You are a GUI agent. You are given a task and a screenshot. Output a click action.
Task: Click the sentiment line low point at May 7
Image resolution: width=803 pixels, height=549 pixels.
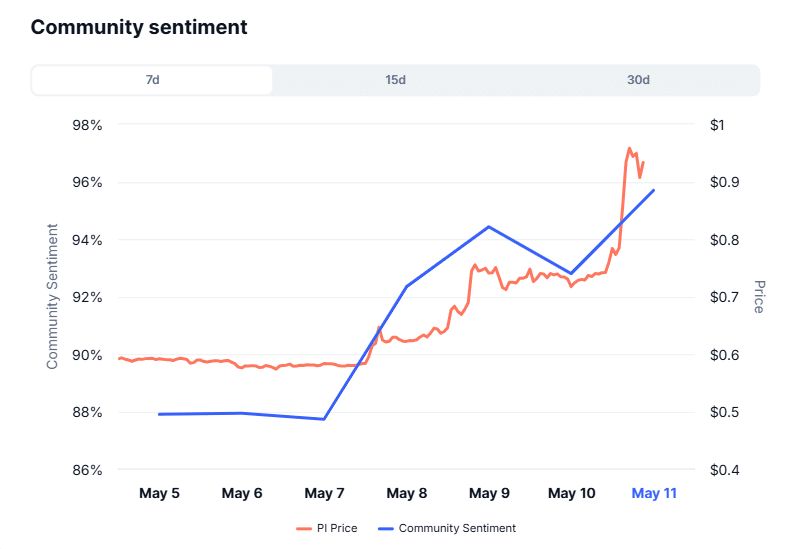(x=324, y=419)
